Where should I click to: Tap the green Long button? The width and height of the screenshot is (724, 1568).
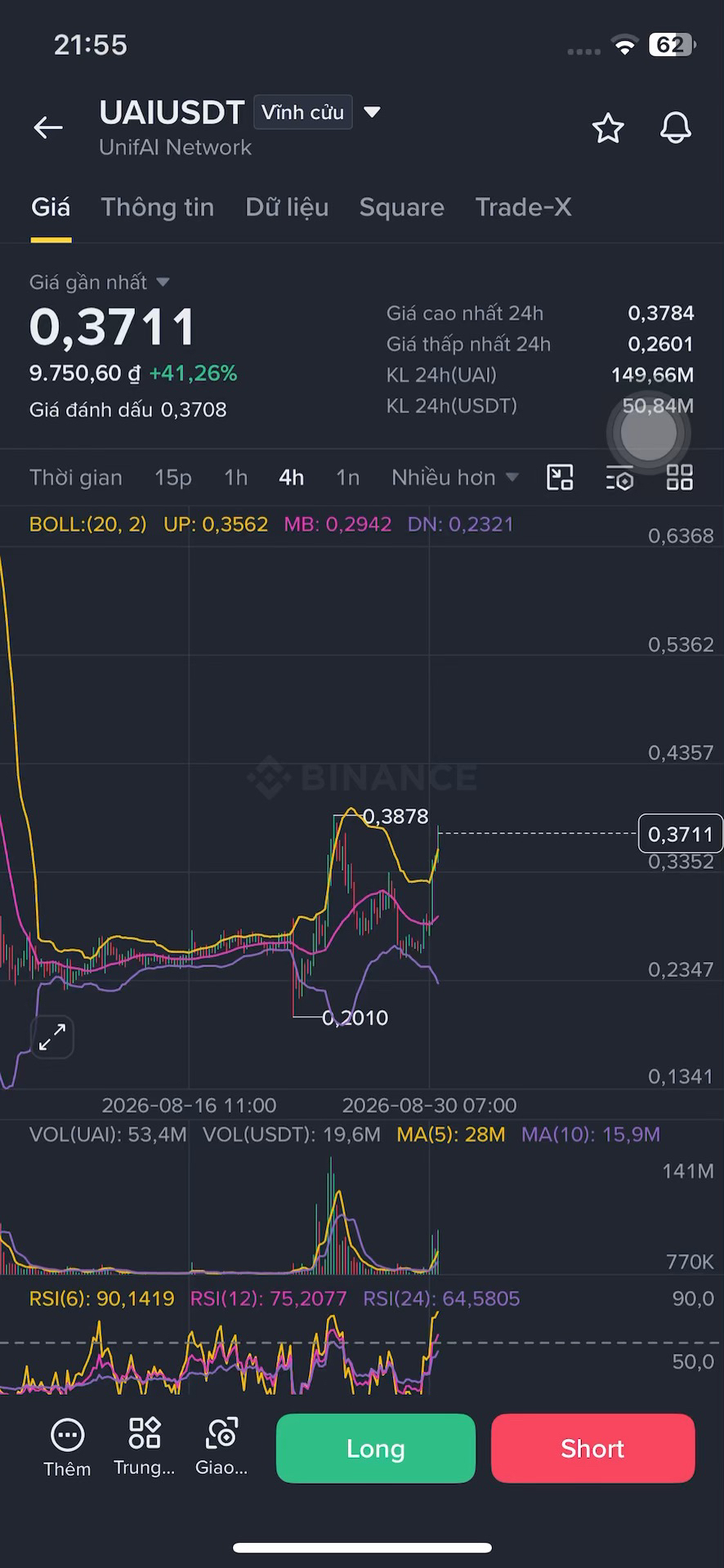coord(376,1448)
